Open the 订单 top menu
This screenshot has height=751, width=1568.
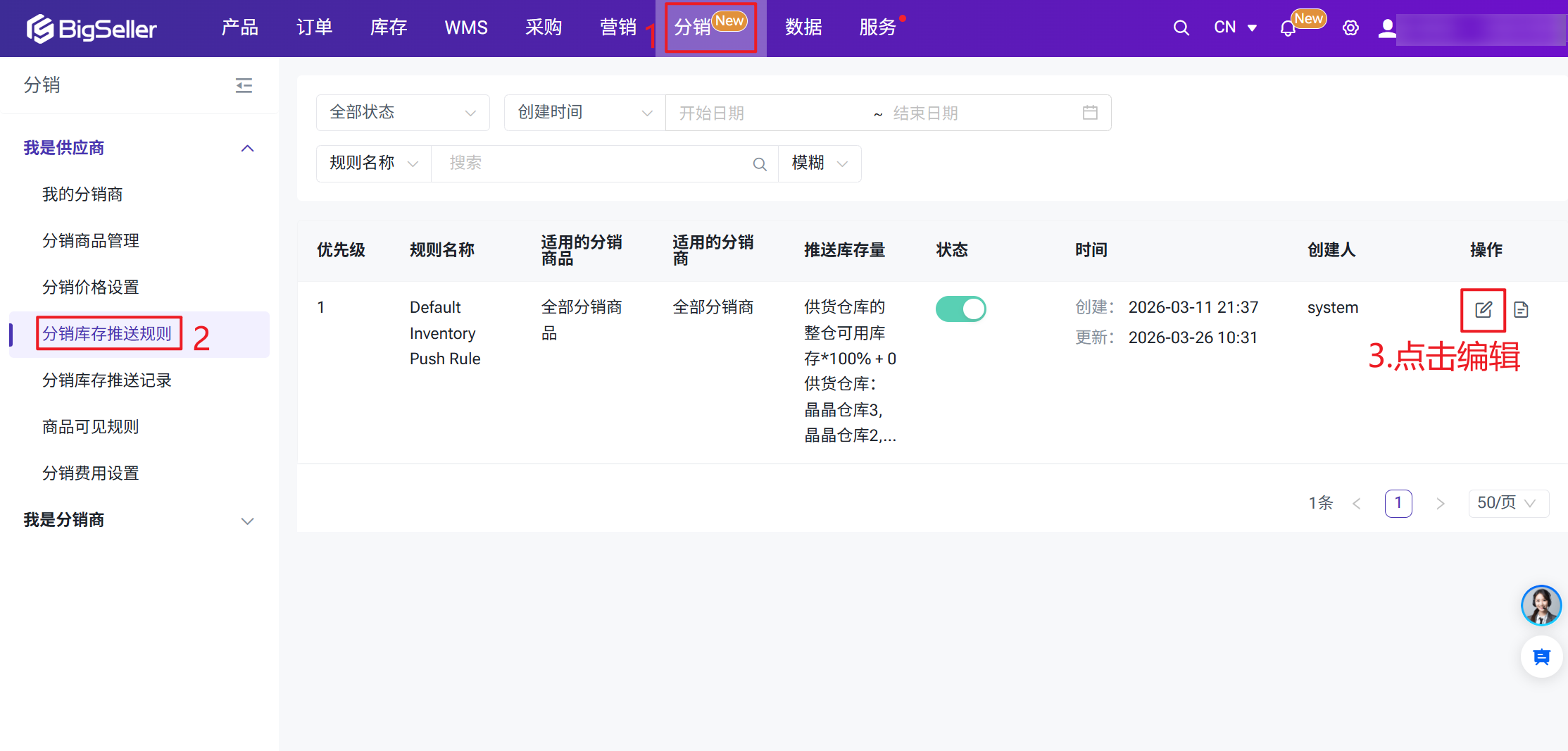[x=314, y=28]
